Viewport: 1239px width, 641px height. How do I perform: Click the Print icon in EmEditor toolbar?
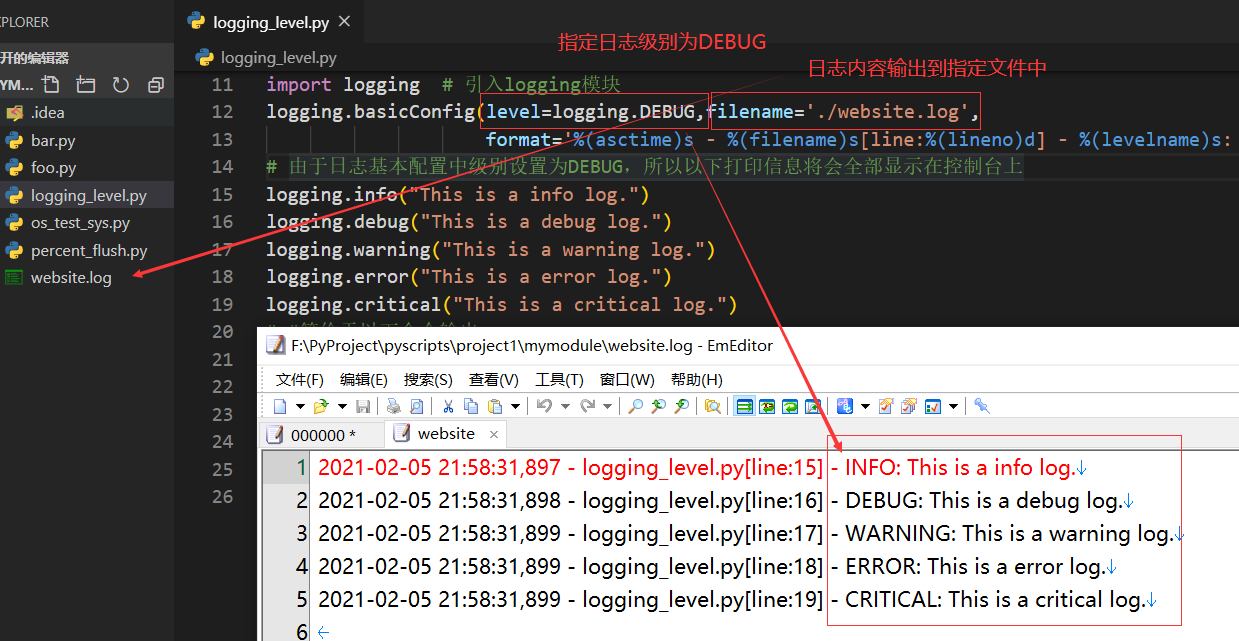[394, 406]
